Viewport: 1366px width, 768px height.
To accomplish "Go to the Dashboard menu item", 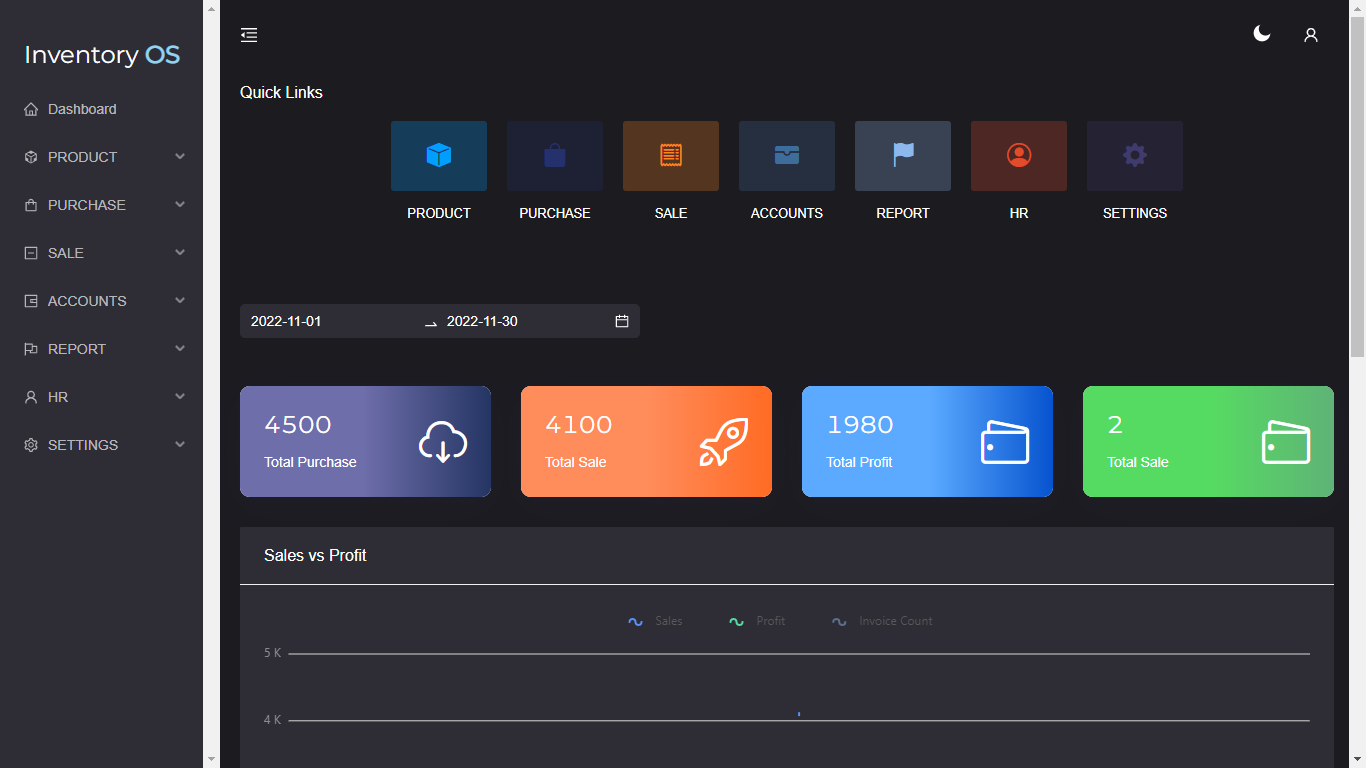I will 82,108.
